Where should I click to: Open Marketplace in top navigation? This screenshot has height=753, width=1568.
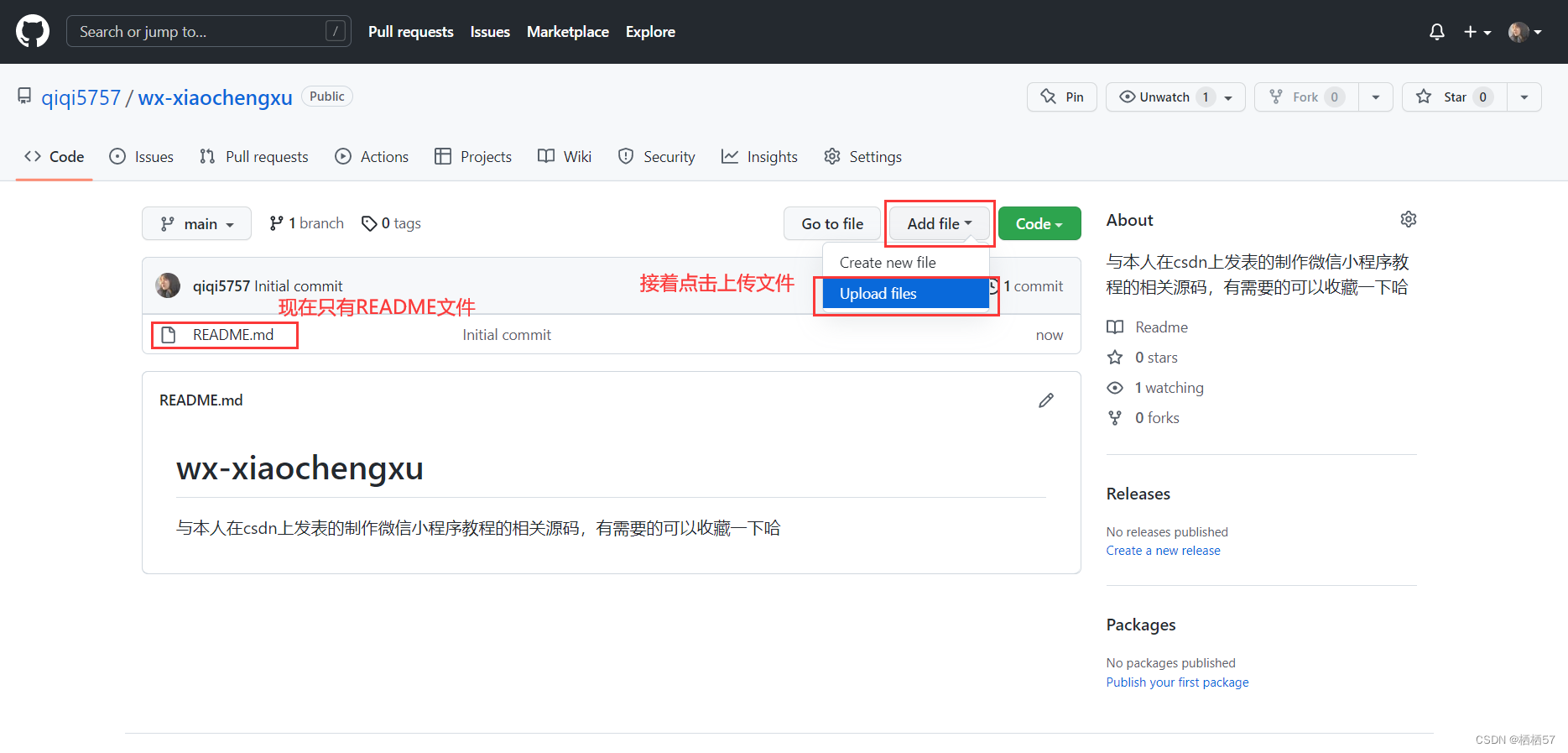point(568,32)
